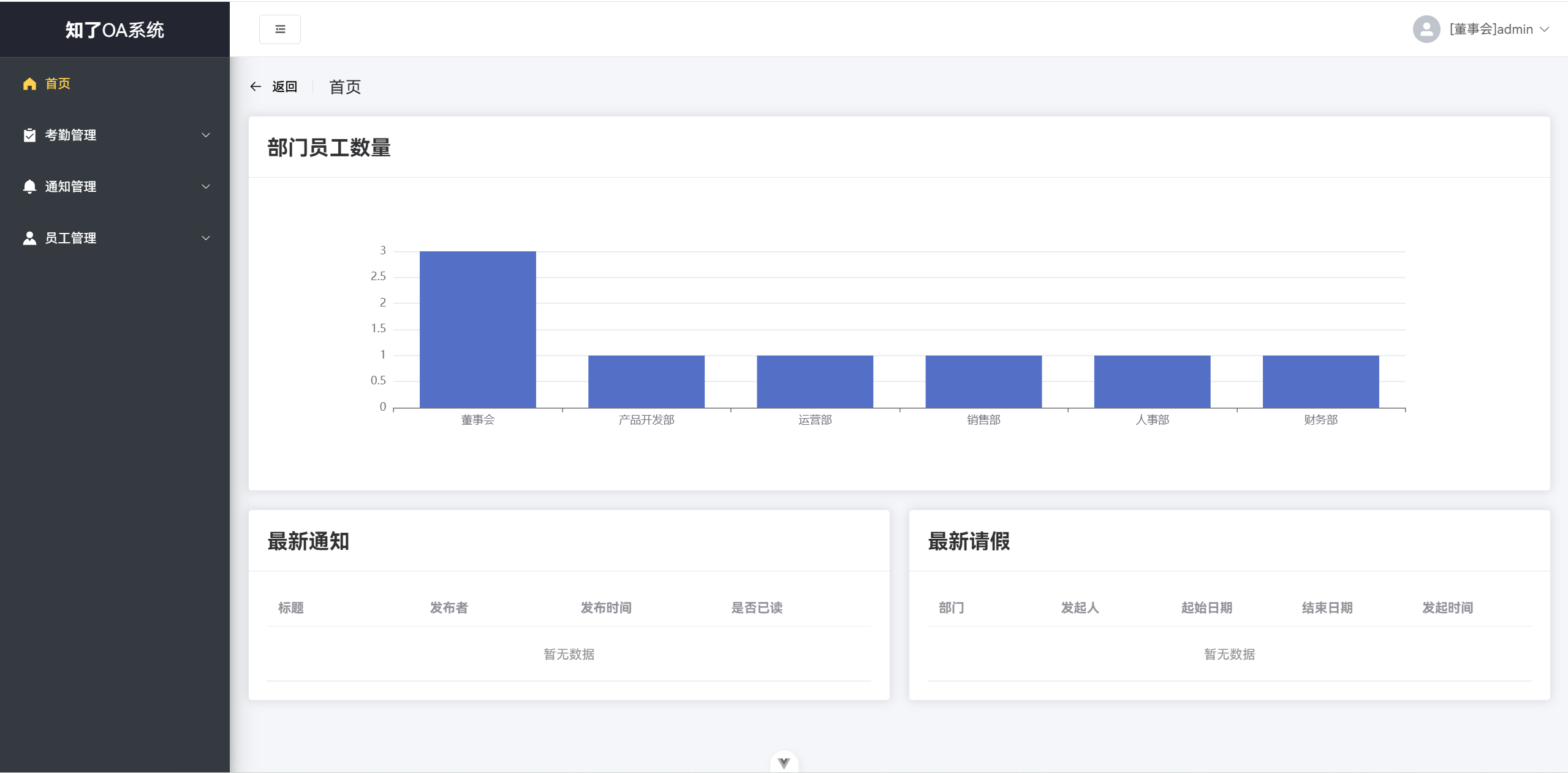Screen dimensions: 1568x773
Task: Select the 首页 sidebar menu item
Action: pyautogui.click(x=115, y=84)
